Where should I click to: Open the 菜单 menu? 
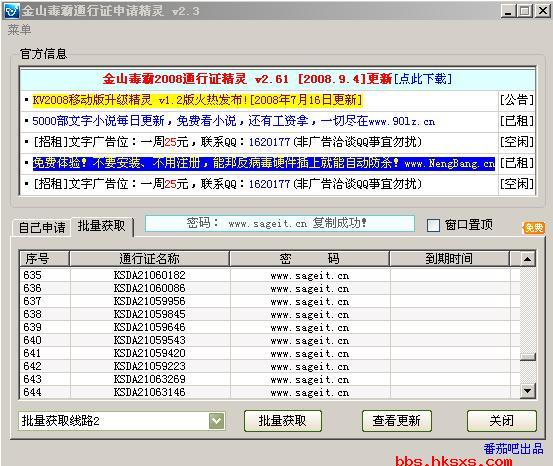(19, 30)
